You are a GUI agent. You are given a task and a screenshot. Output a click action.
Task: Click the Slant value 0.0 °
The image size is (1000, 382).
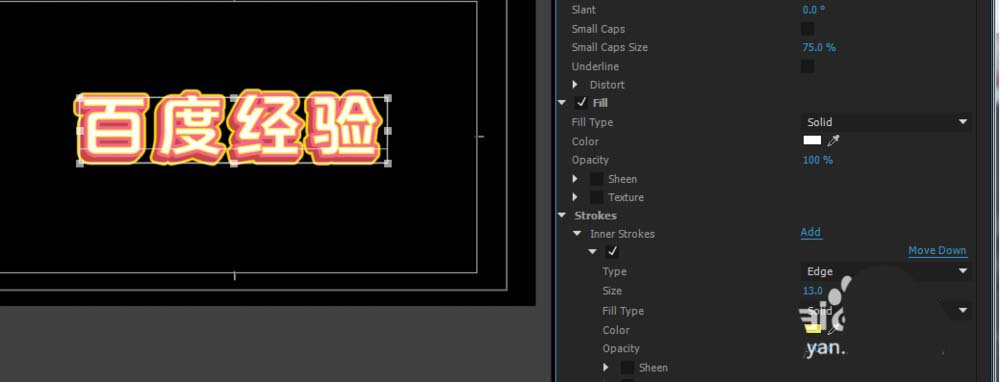point(814,10)
